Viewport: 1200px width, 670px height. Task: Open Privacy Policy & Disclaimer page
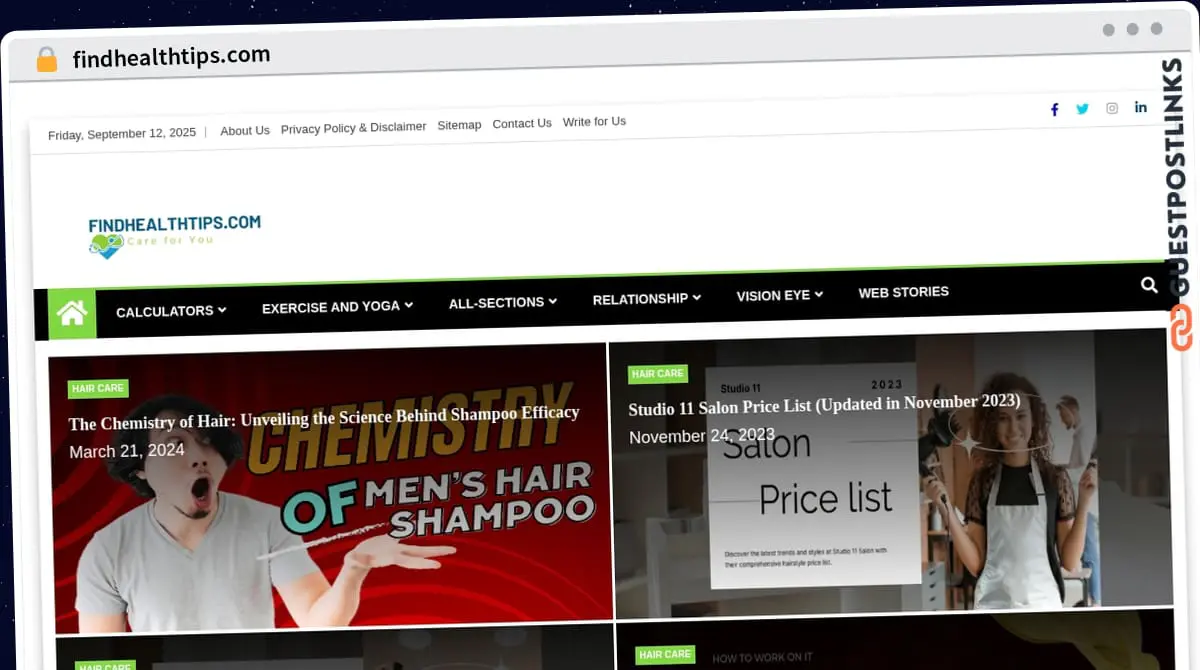[353, 126]
